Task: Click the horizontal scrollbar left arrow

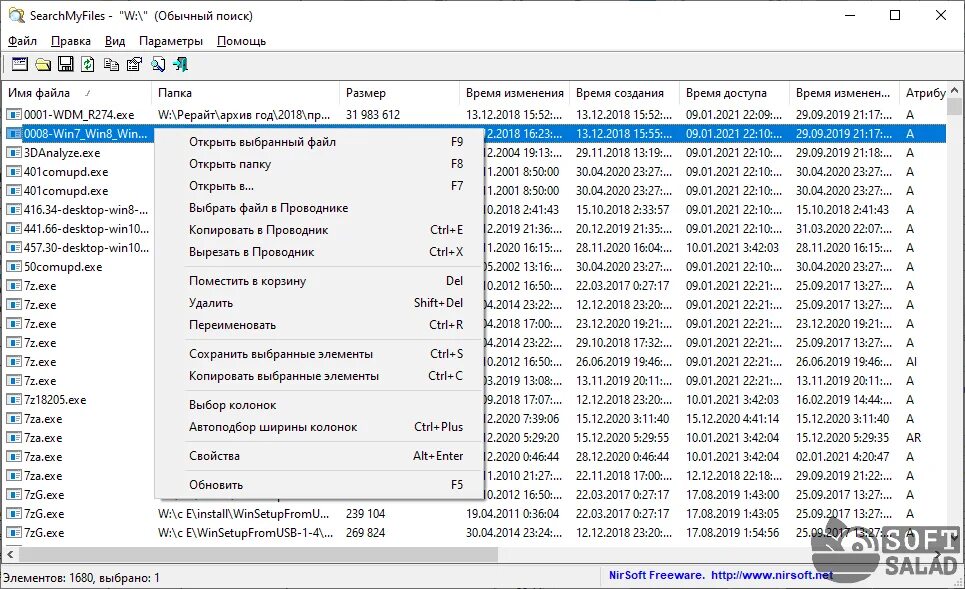Action: tap(10, 555)
